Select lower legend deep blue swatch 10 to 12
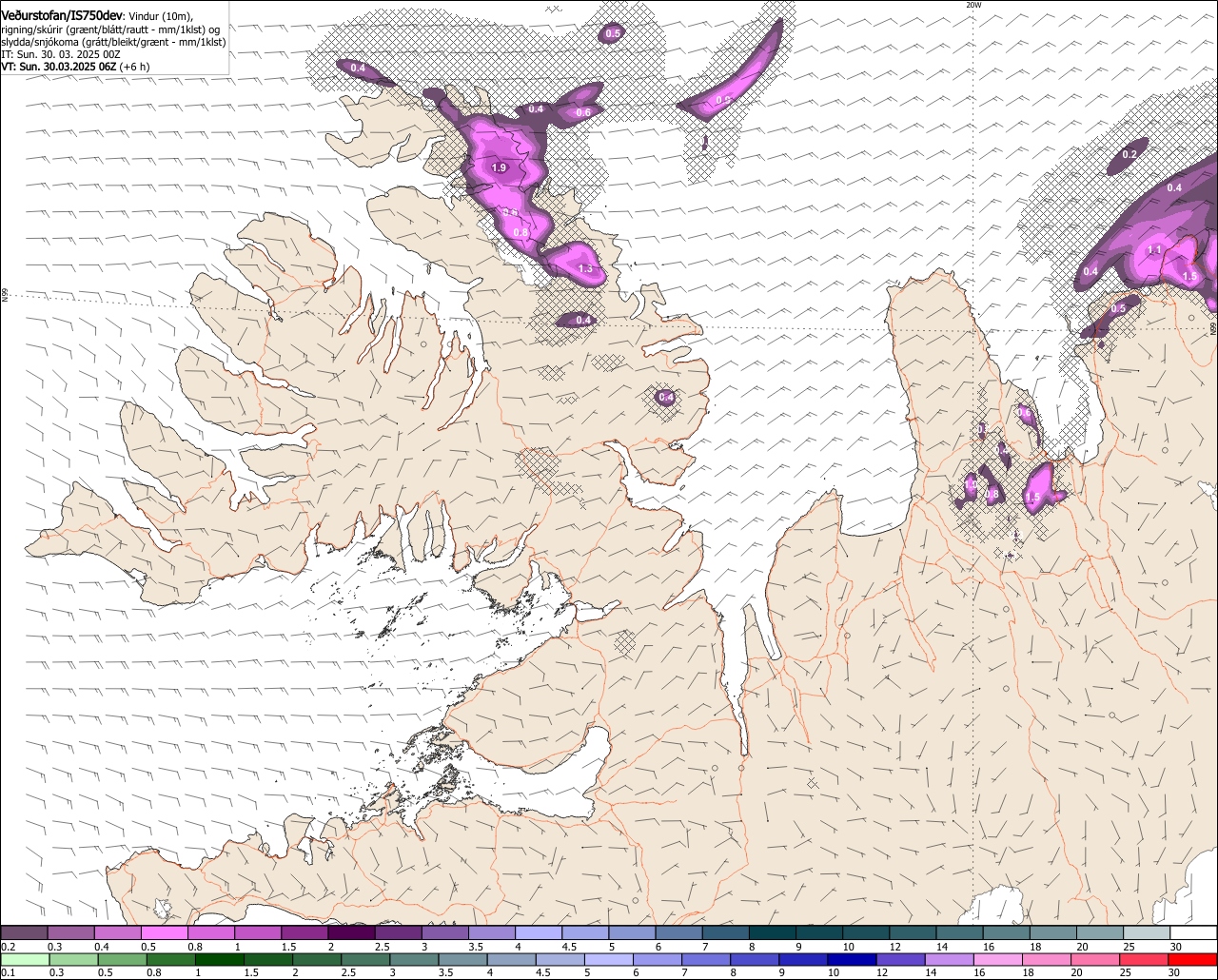Screen dimensions: 1218x980 (853, 959)
